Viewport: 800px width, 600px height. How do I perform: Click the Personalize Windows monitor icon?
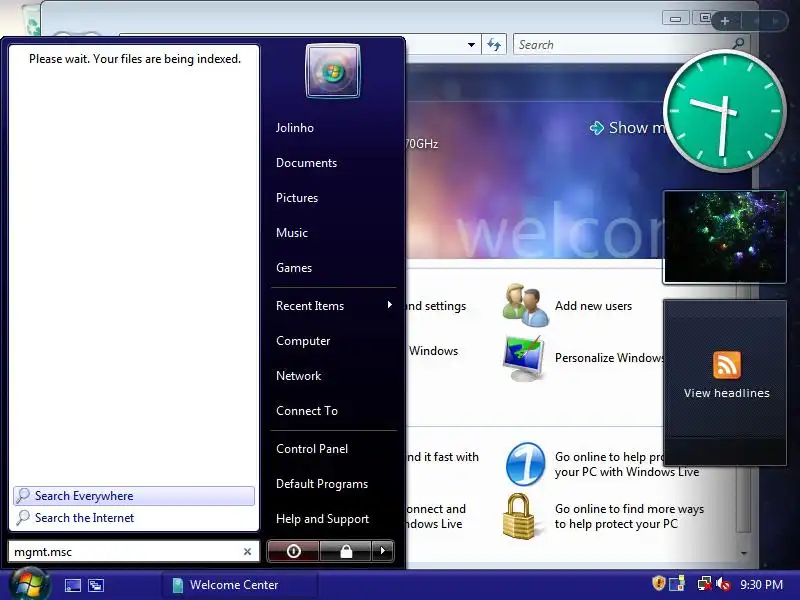(x=523, y=358)
